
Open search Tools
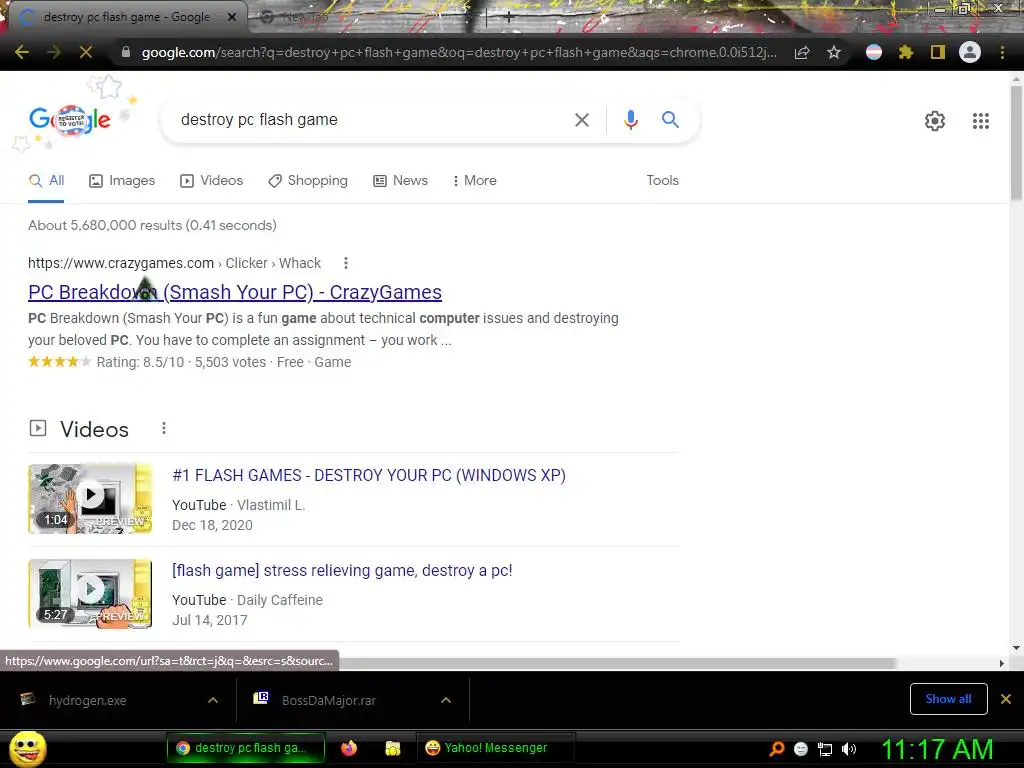662,181
